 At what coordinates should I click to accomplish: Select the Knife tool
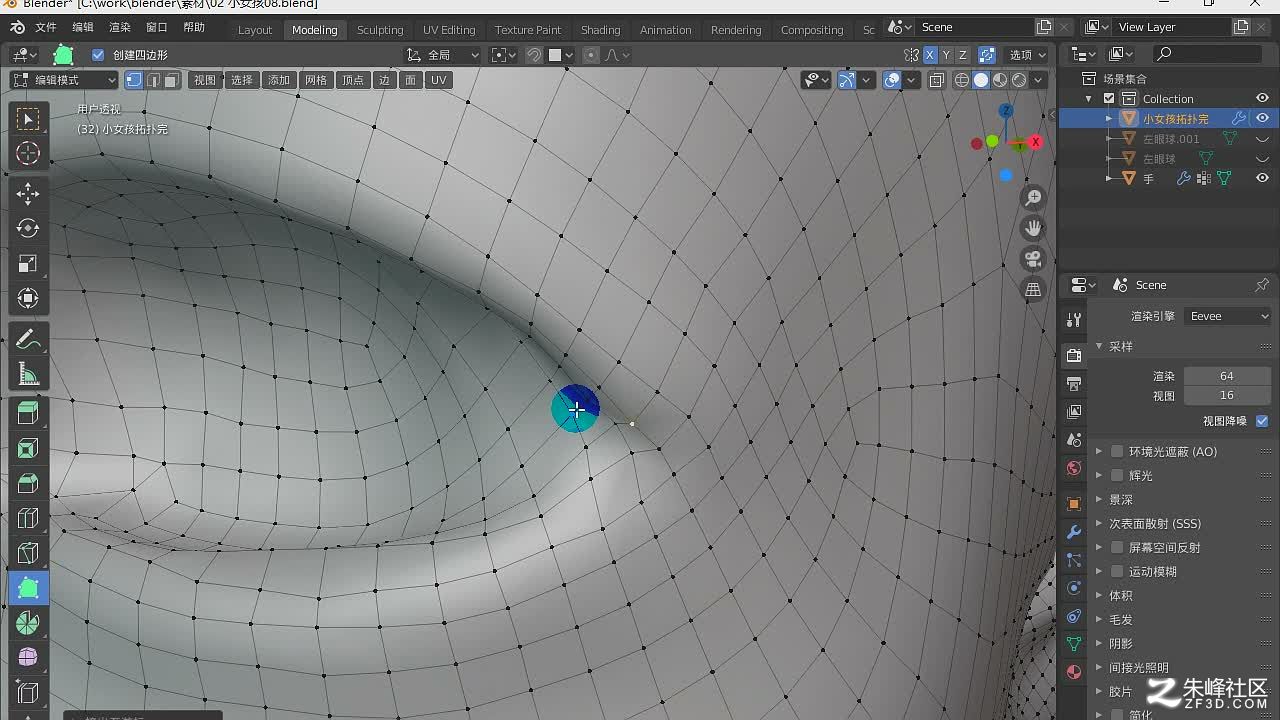point(28,553)
